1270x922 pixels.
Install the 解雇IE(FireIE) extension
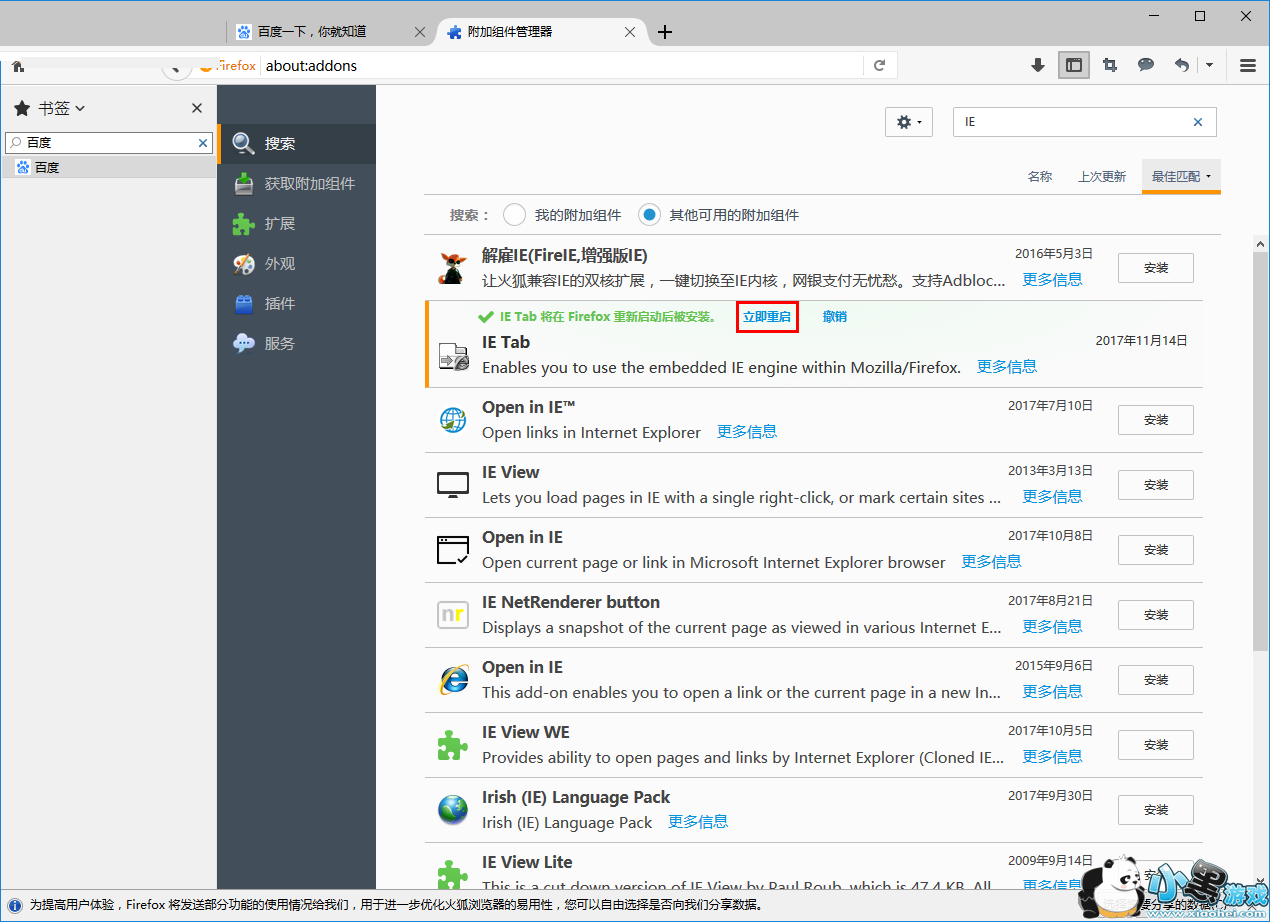[1156, 268]
